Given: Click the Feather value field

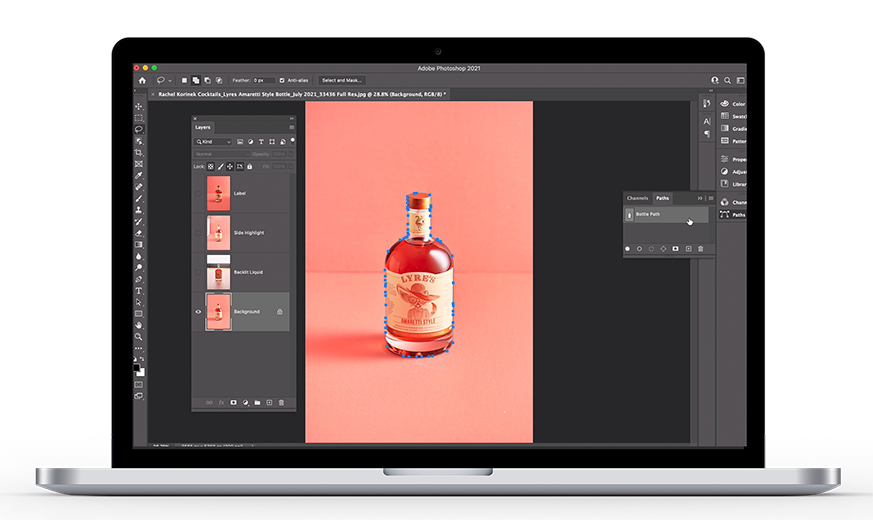Looking at the screenshot, I should coord(263,80).
